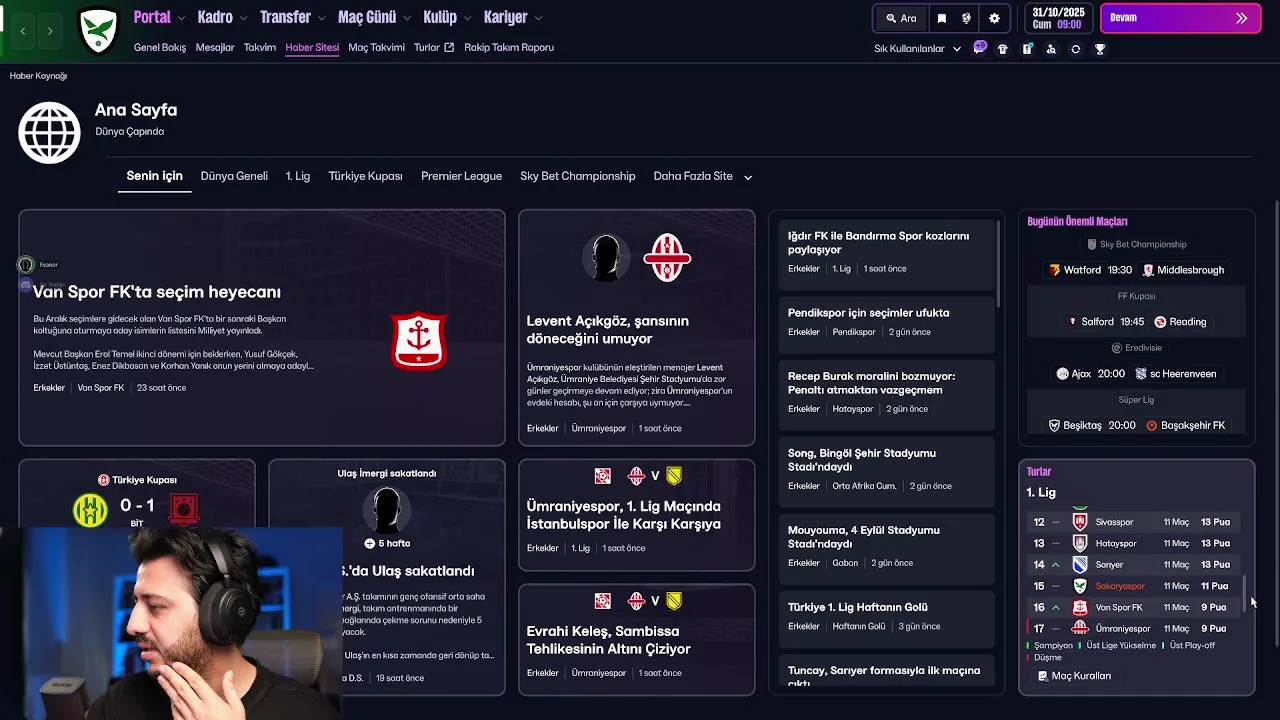Click Hatayspor crest in league table
This screenshot has height=720, width=1280.
click(x=1080, y=543)
